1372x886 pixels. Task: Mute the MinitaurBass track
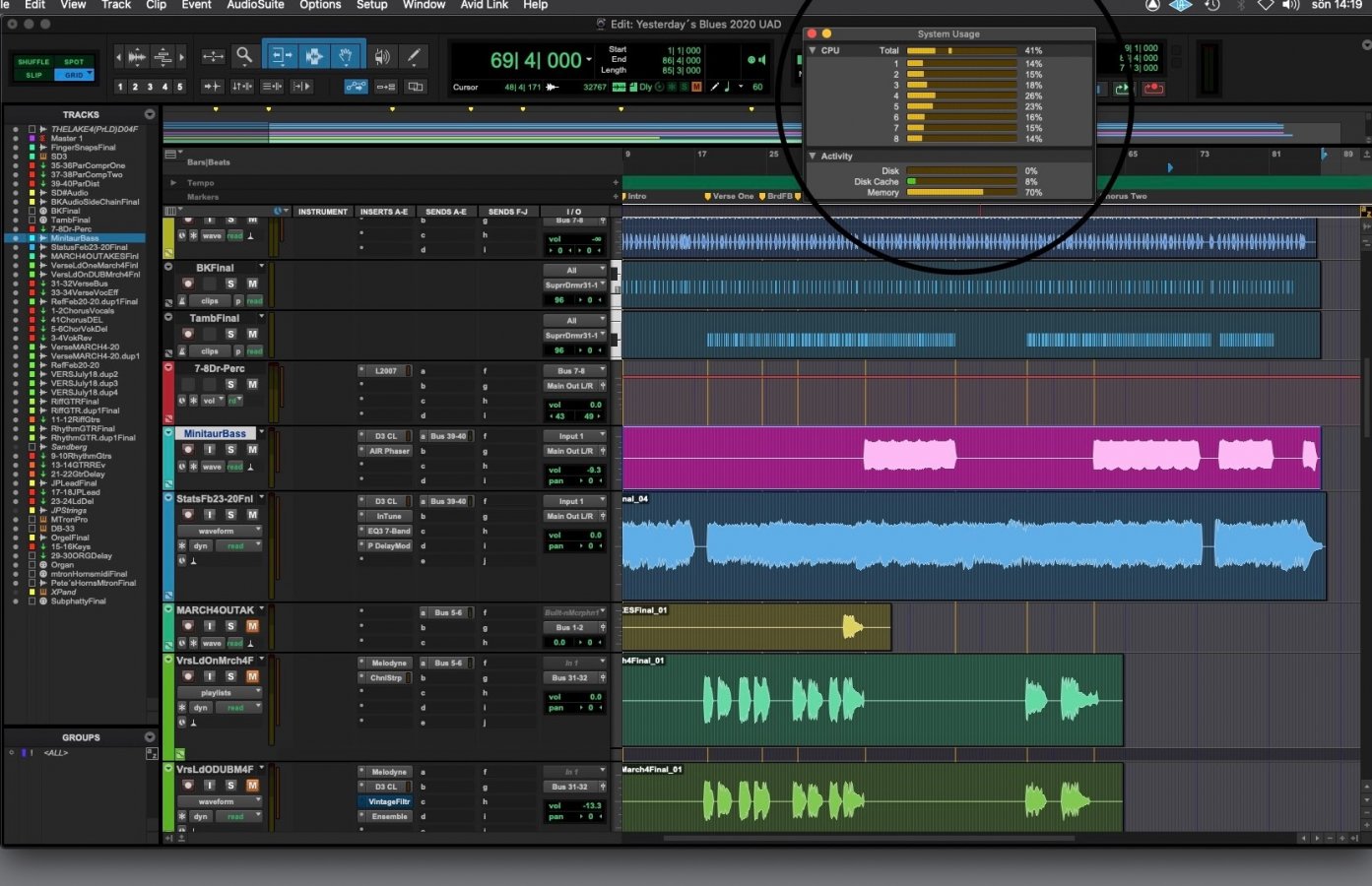[252, 450]
